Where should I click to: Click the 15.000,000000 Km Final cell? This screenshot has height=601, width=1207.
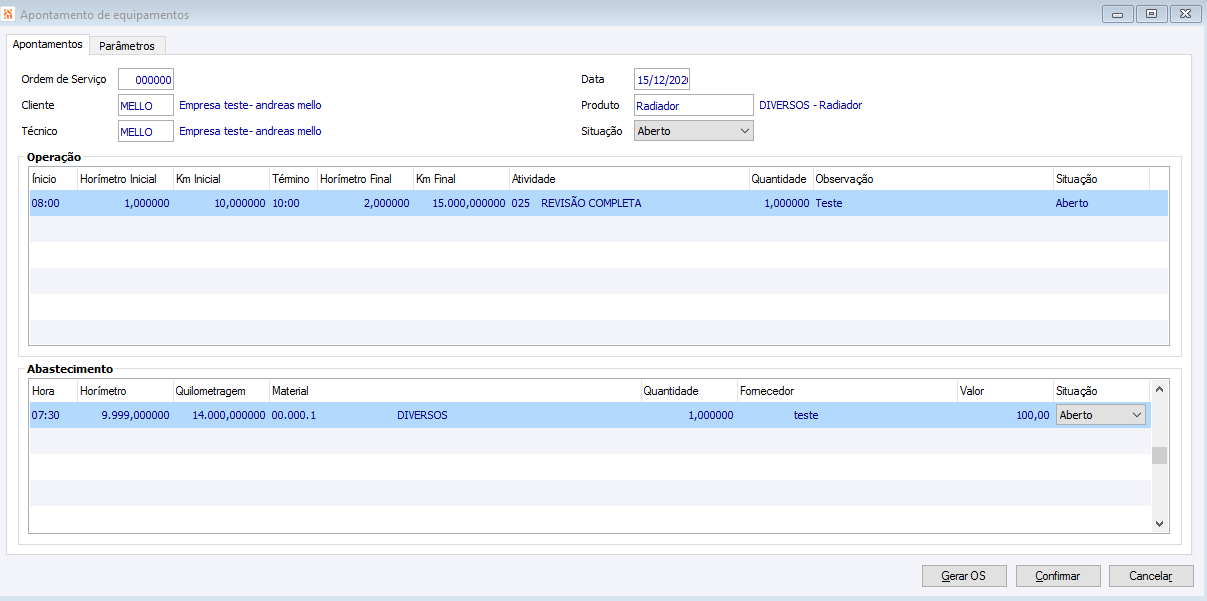pyautogui.click(x=461, y=203)
